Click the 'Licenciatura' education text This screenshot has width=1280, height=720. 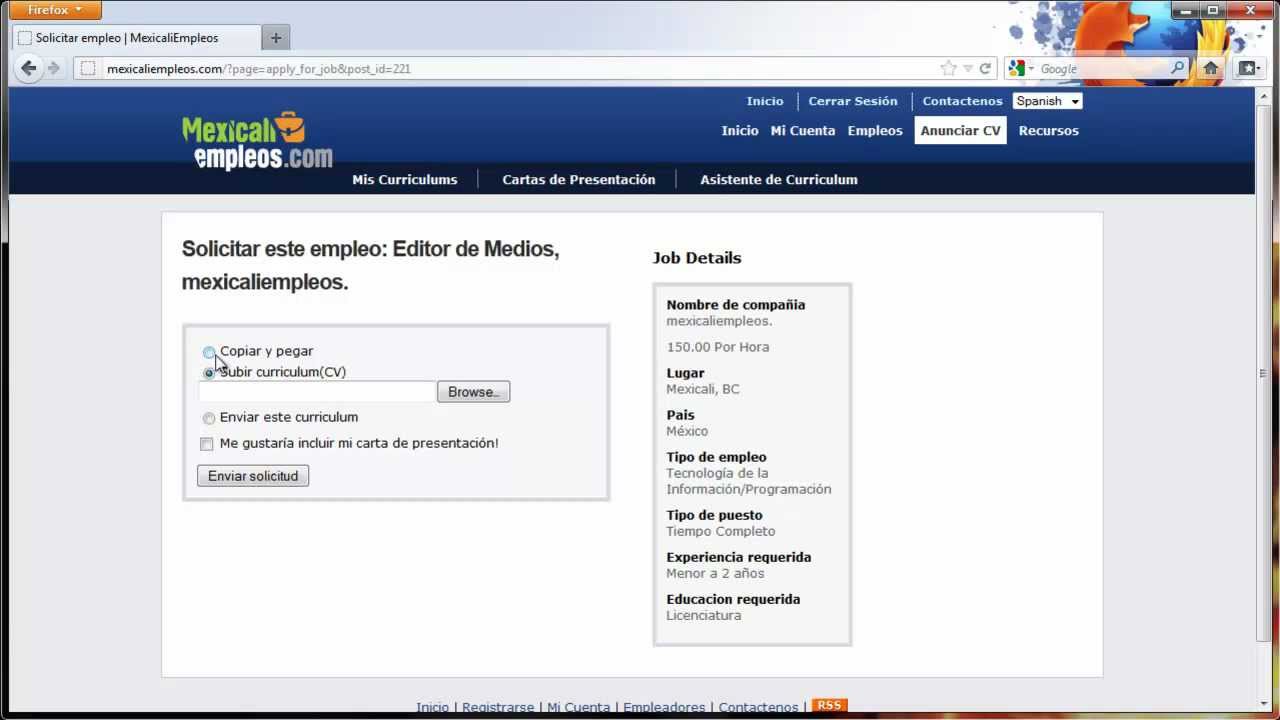(x=704, y=615)
